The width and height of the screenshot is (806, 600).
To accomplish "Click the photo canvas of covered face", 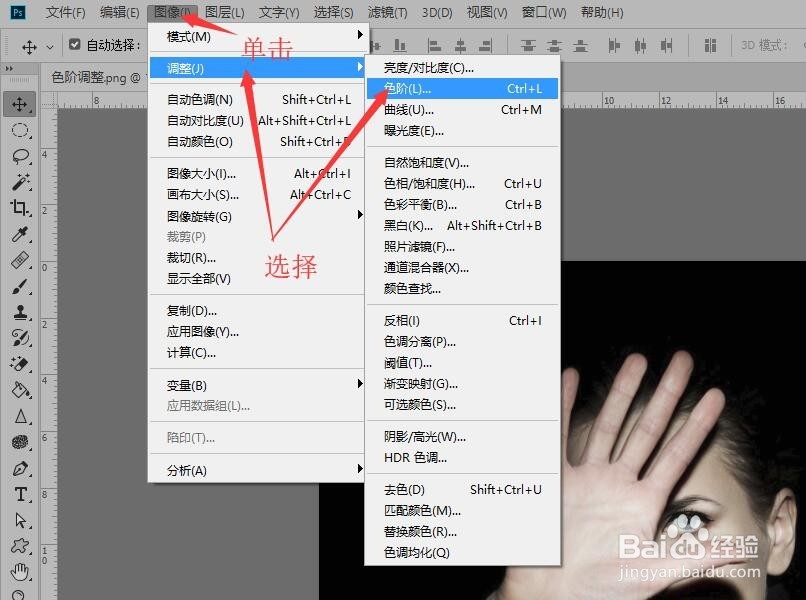I will pyautogui.click(x=684, y=430).
